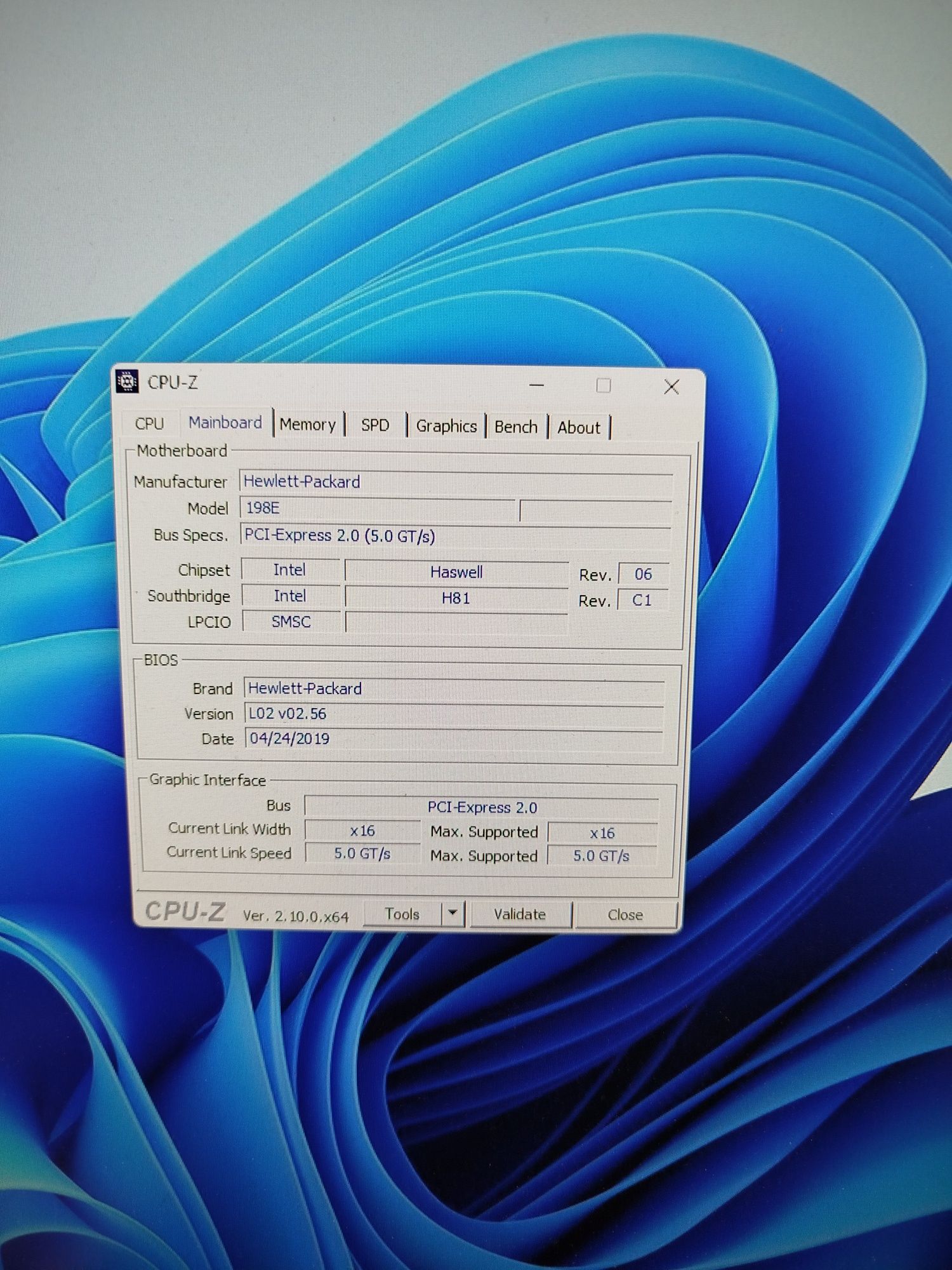Go to the Bench tab
The width and height of the screenshot is (952, 1270).
516,427
